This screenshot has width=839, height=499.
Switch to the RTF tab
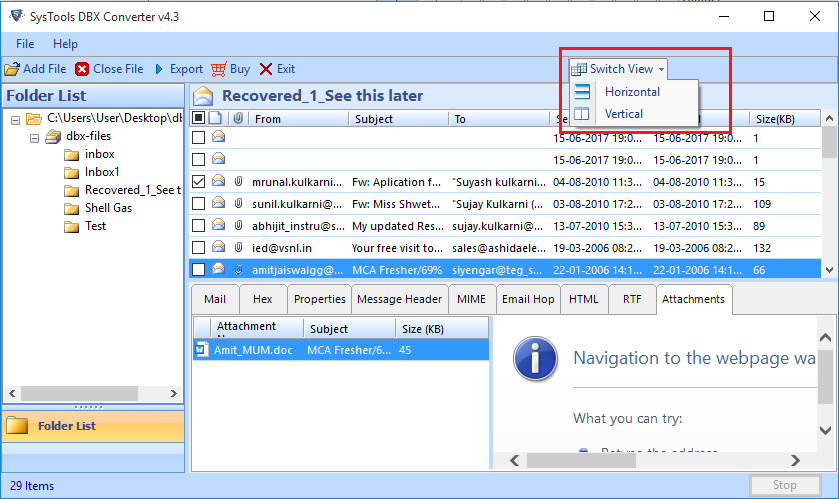(x=632, y=299)
